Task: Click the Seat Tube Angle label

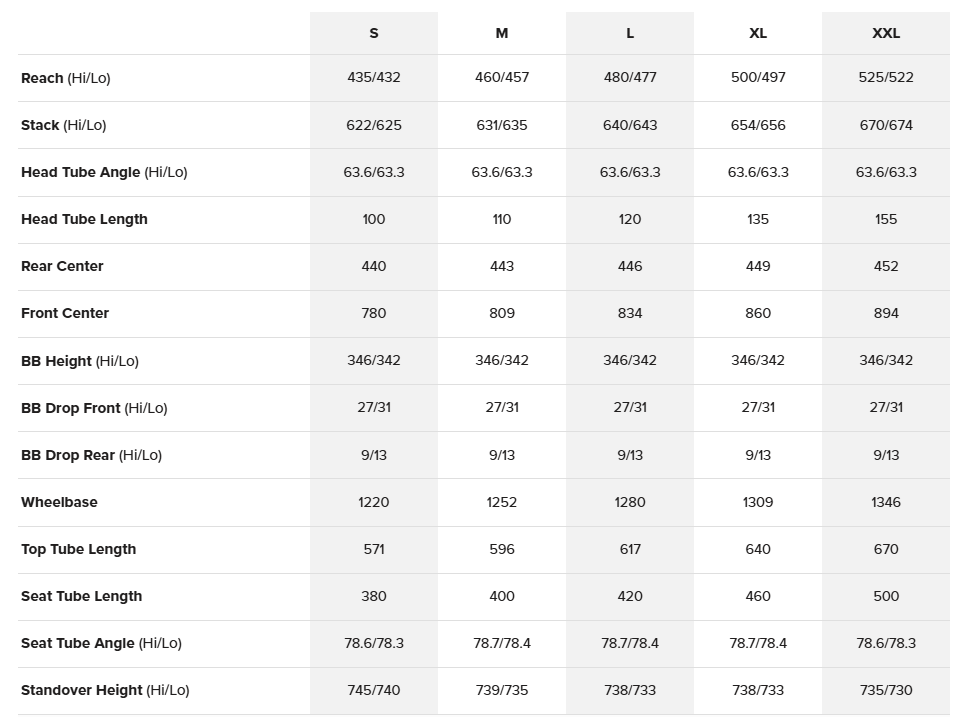Action: point(101,644)
